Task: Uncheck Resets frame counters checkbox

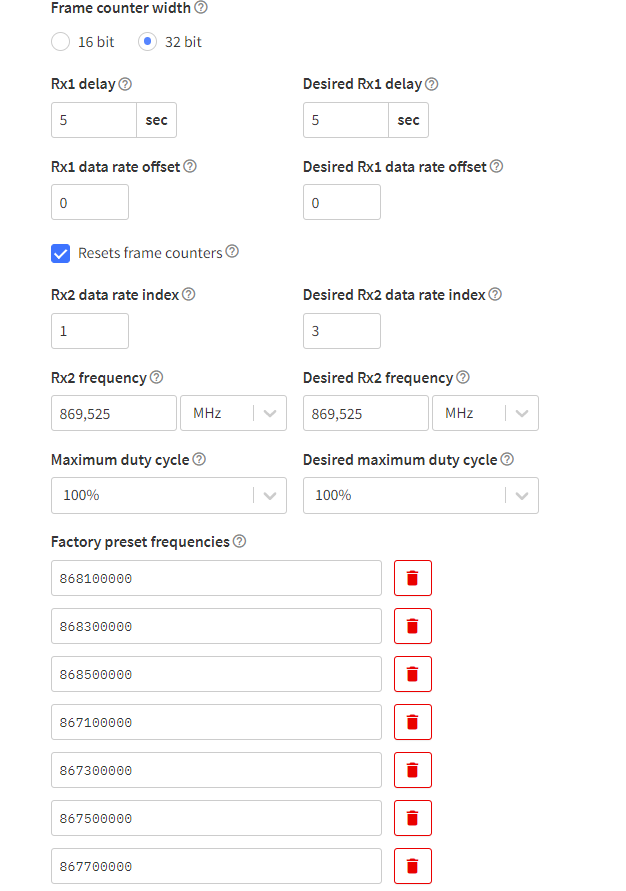Action: tap(60, 253)
